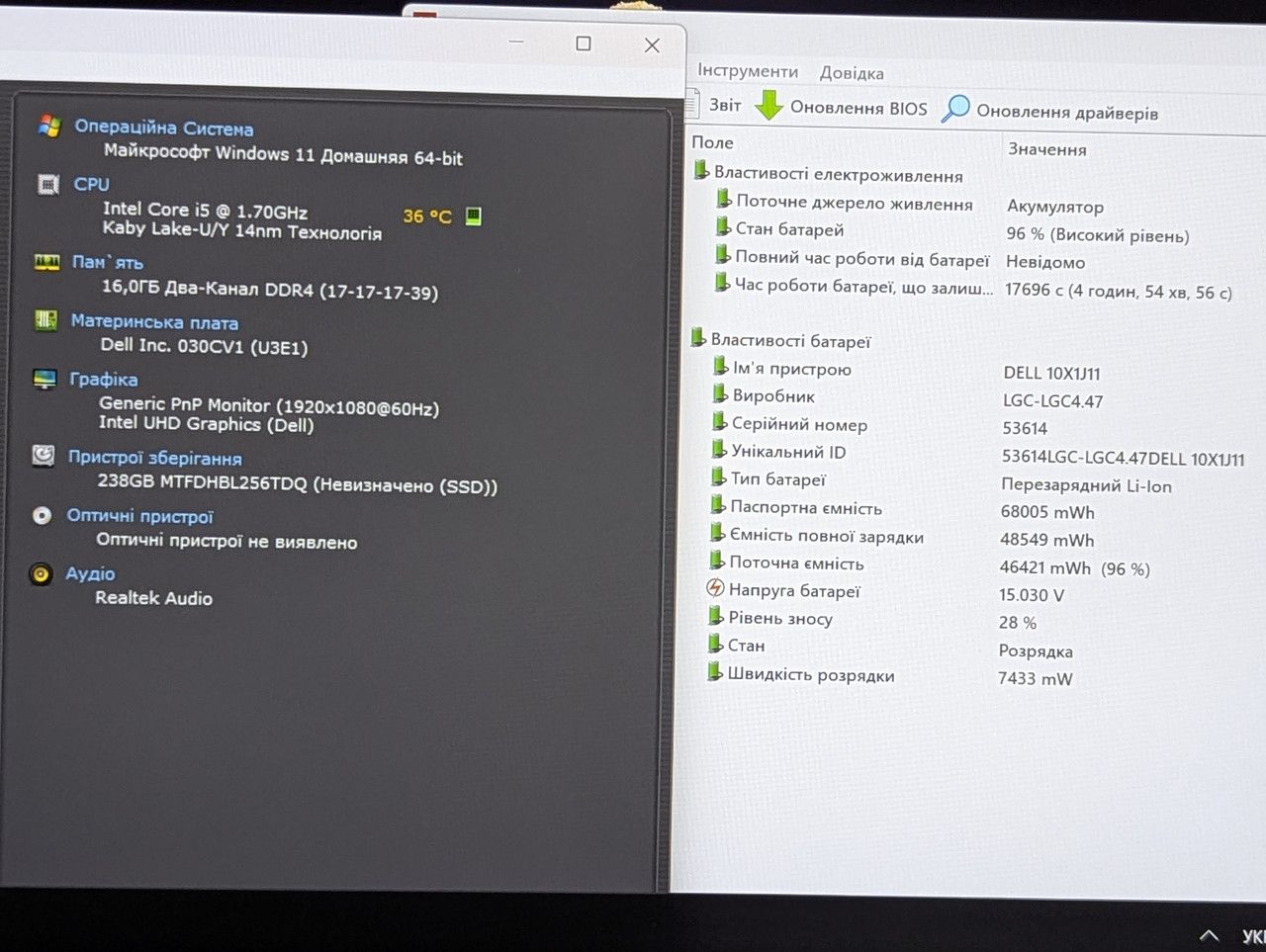The image size is (1266, 952).
Task: Click the Графіка monitor icon
Action: [45, 379]
